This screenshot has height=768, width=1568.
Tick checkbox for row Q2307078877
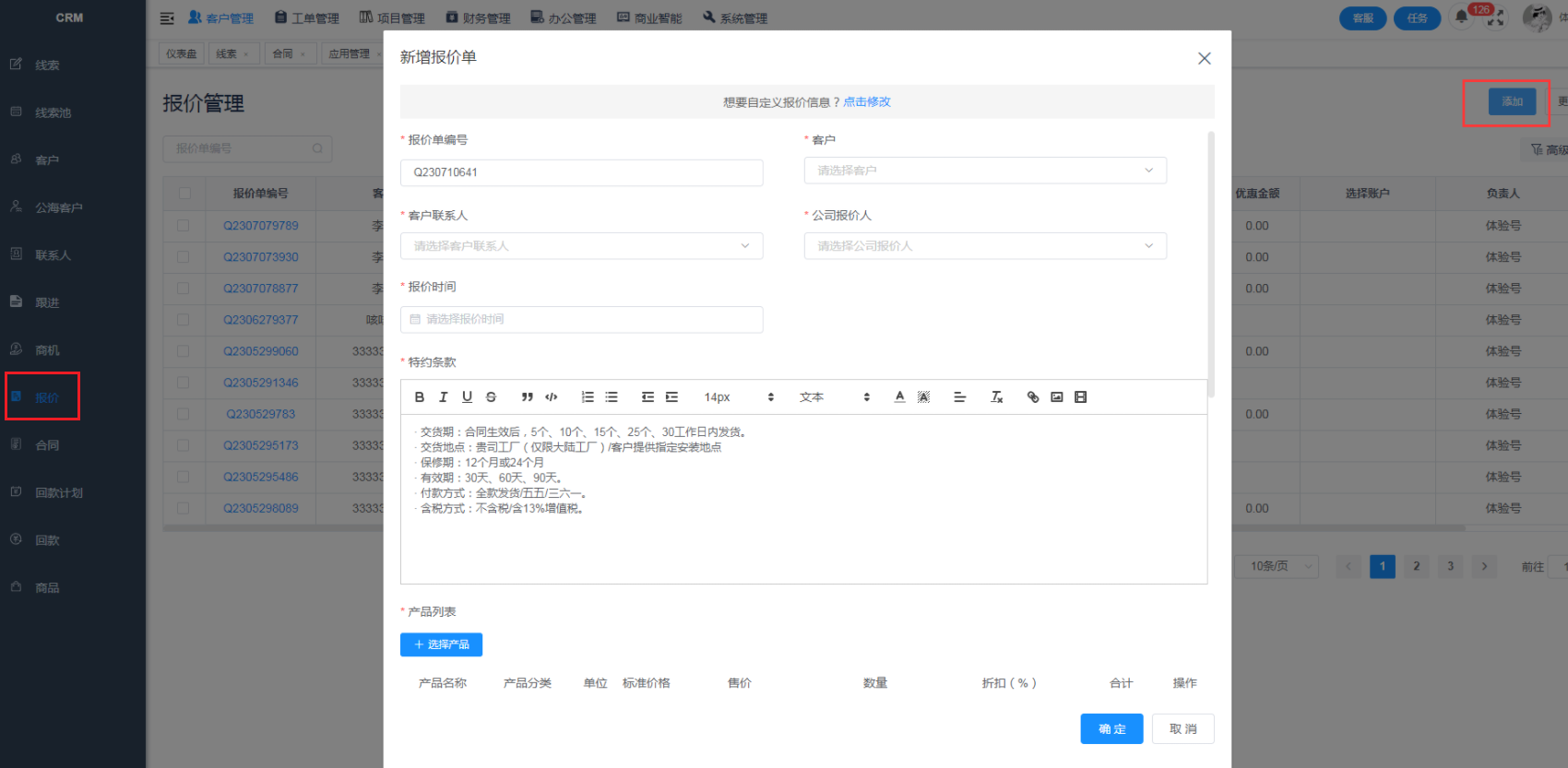click(184, 289)
